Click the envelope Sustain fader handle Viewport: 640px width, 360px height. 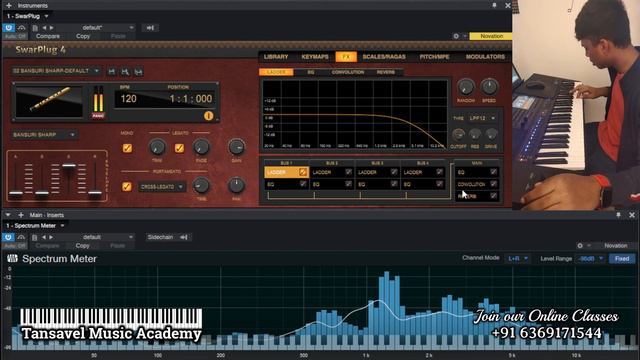point(69,166)
